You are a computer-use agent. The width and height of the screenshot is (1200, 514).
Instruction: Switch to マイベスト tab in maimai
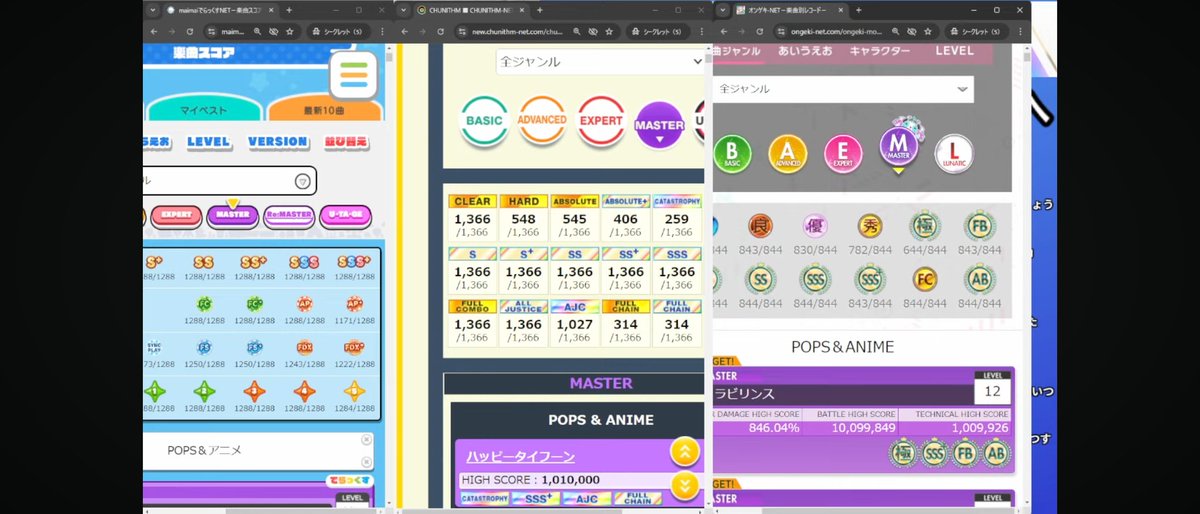point(203,110)
